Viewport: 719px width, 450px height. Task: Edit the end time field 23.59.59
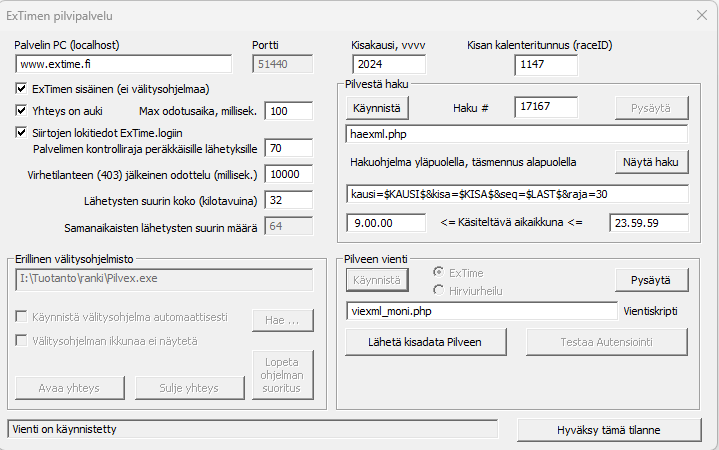point(648,223)
